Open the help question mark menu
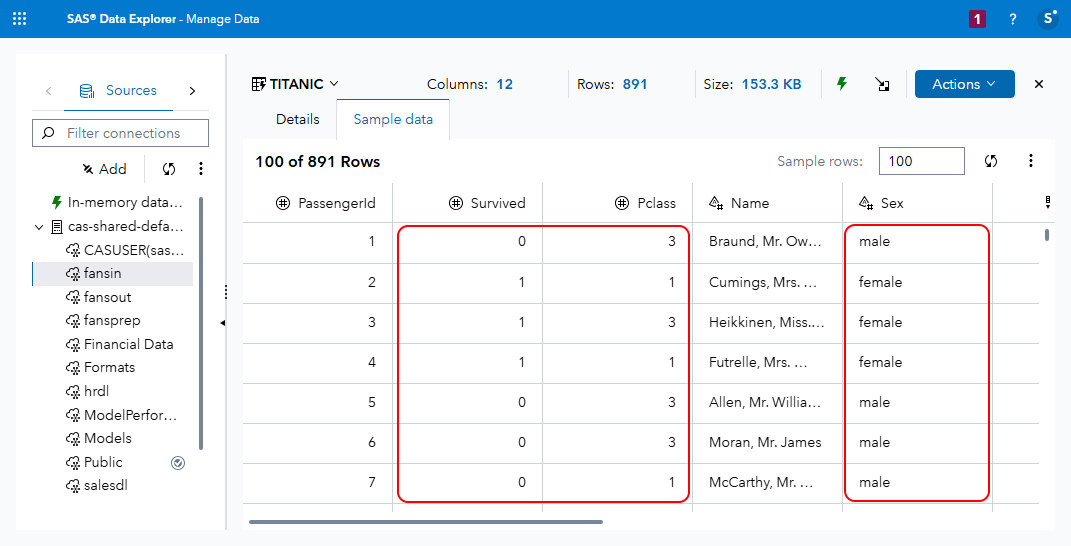The image size is (1071, 546). pyautogui.click(x=1012, y=19)
